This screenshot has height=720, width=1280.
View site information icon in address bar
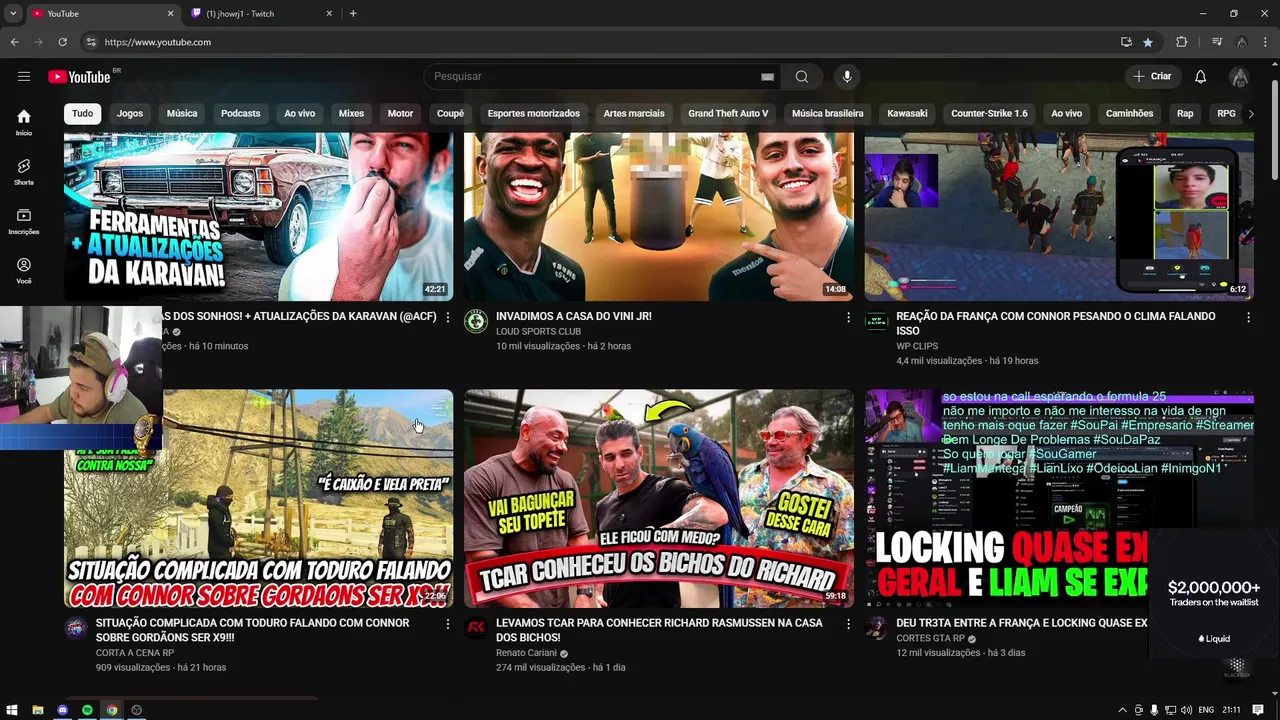point(91,42)
